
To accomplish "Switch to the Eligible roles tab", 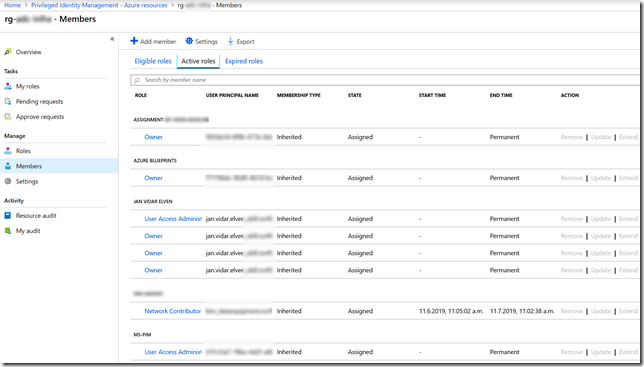I will pyautogui.click(x=153, y=61).
